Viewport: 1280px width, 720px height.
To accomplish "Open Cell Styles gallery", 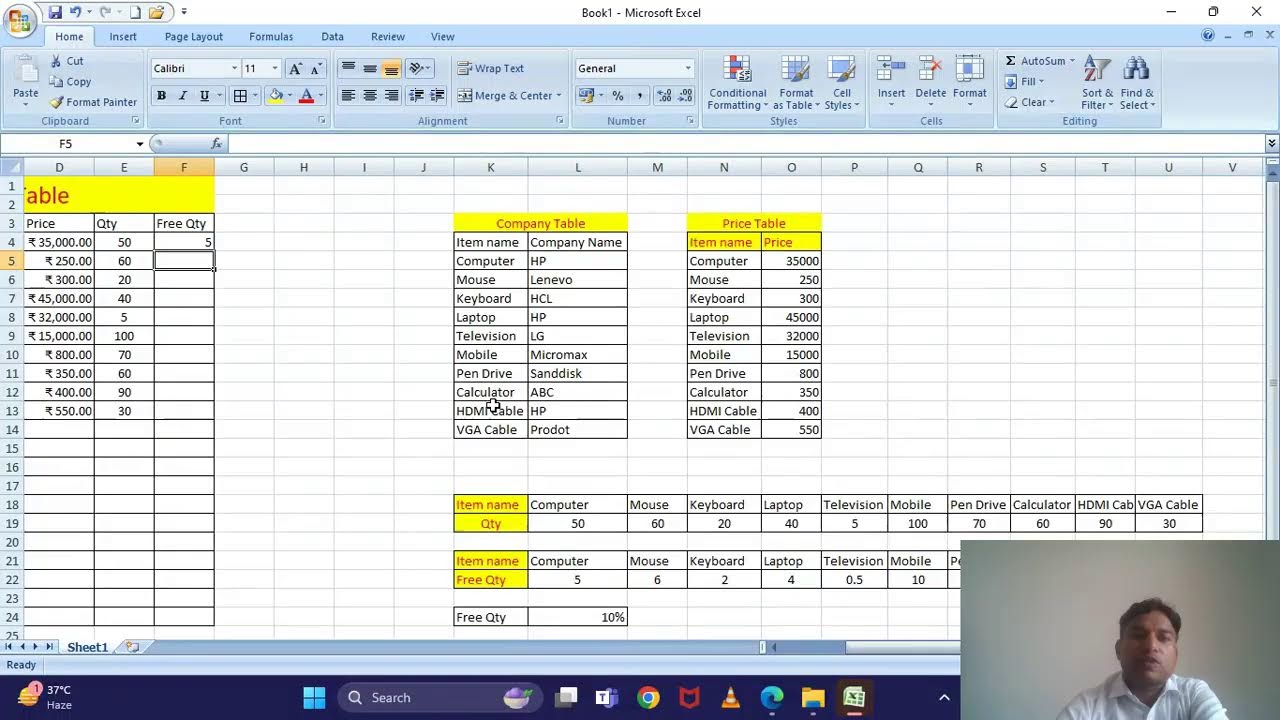I will tap(842, 82).
